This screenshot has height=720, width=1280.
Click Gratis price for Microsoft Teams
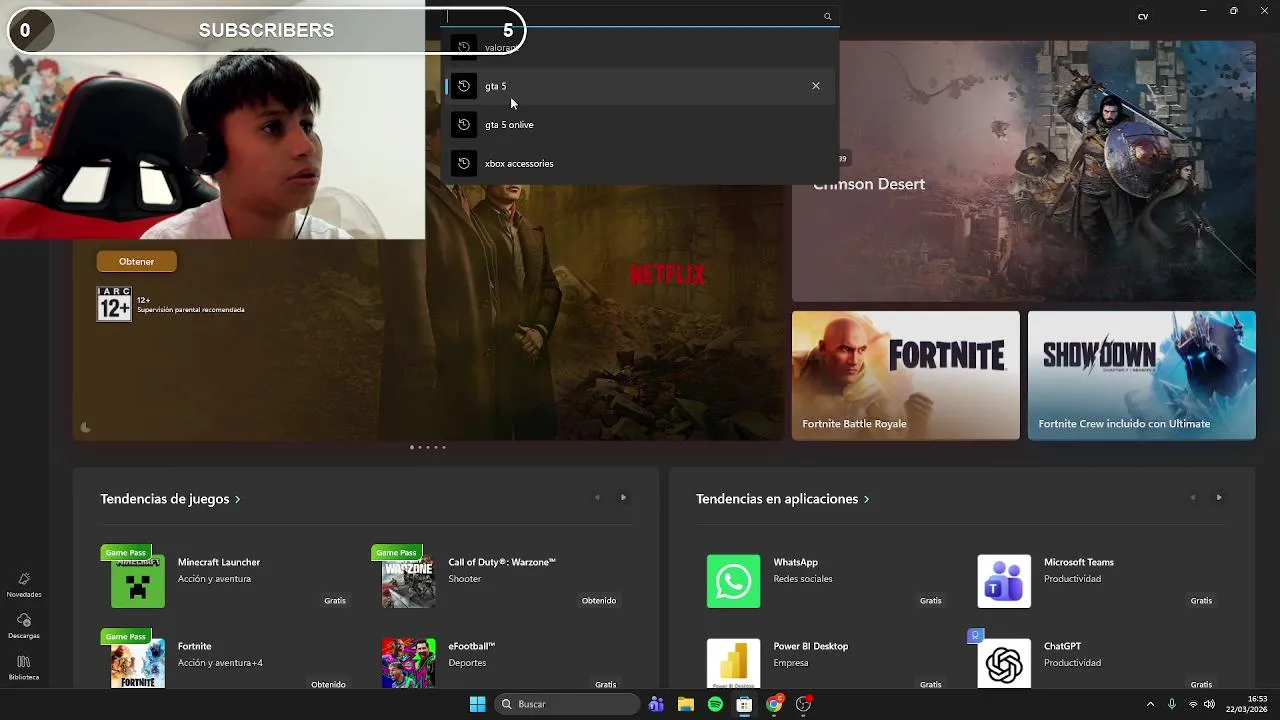1201,601
